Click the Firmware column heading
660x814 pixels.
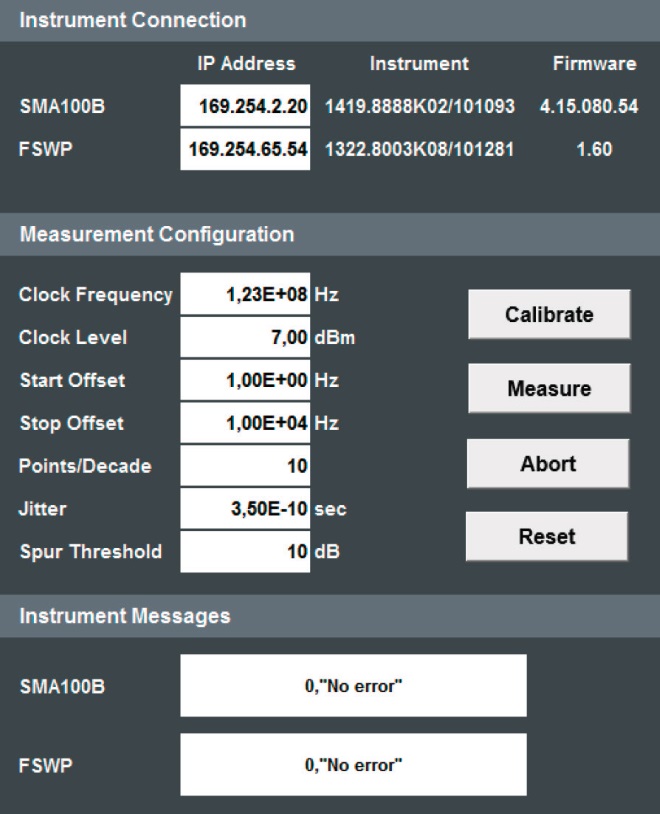coord(595,63)
